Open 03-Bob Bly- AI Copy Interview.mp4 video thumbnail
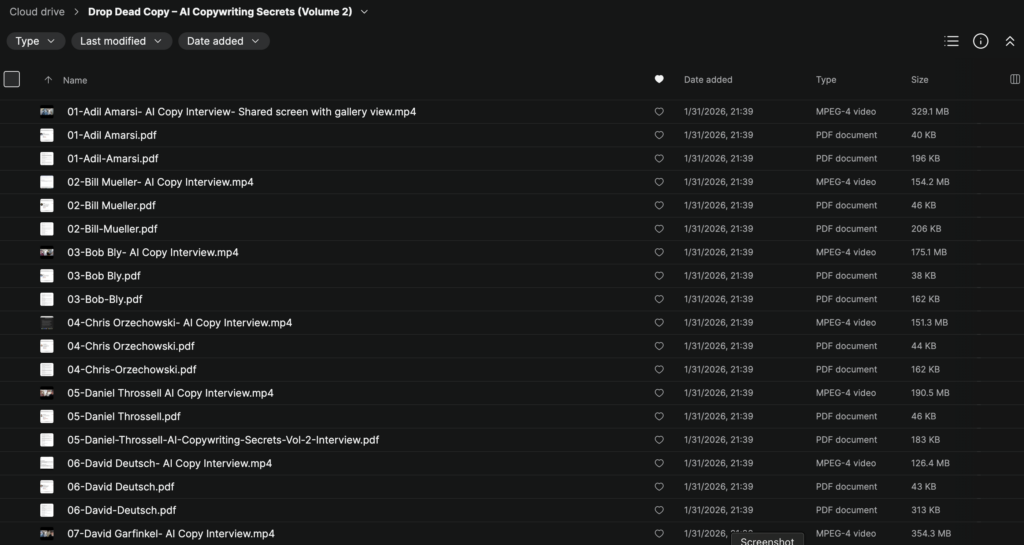 point(47,252)
